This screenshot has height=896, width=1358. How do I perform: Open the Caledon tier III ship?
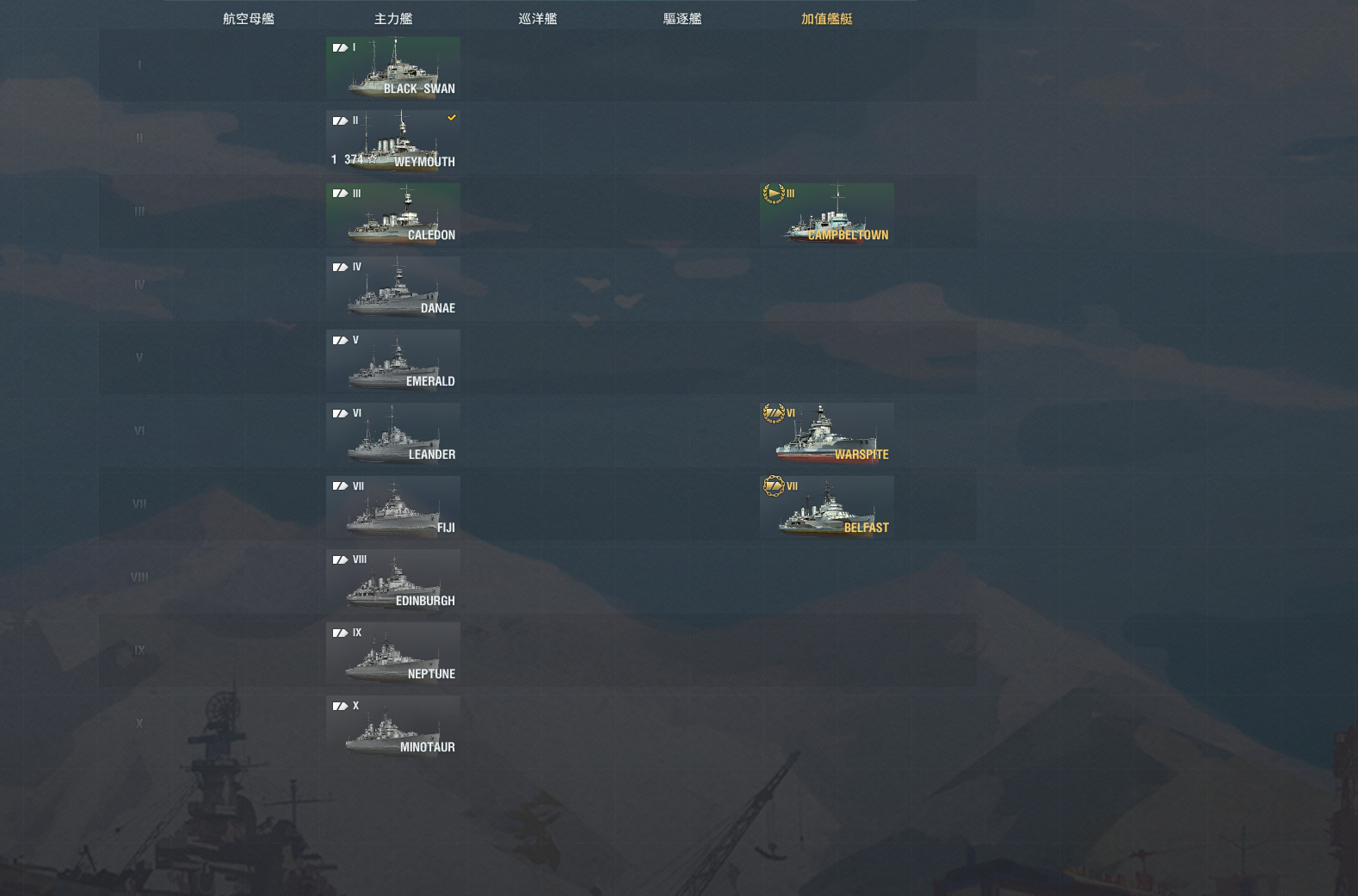[393, 214]
